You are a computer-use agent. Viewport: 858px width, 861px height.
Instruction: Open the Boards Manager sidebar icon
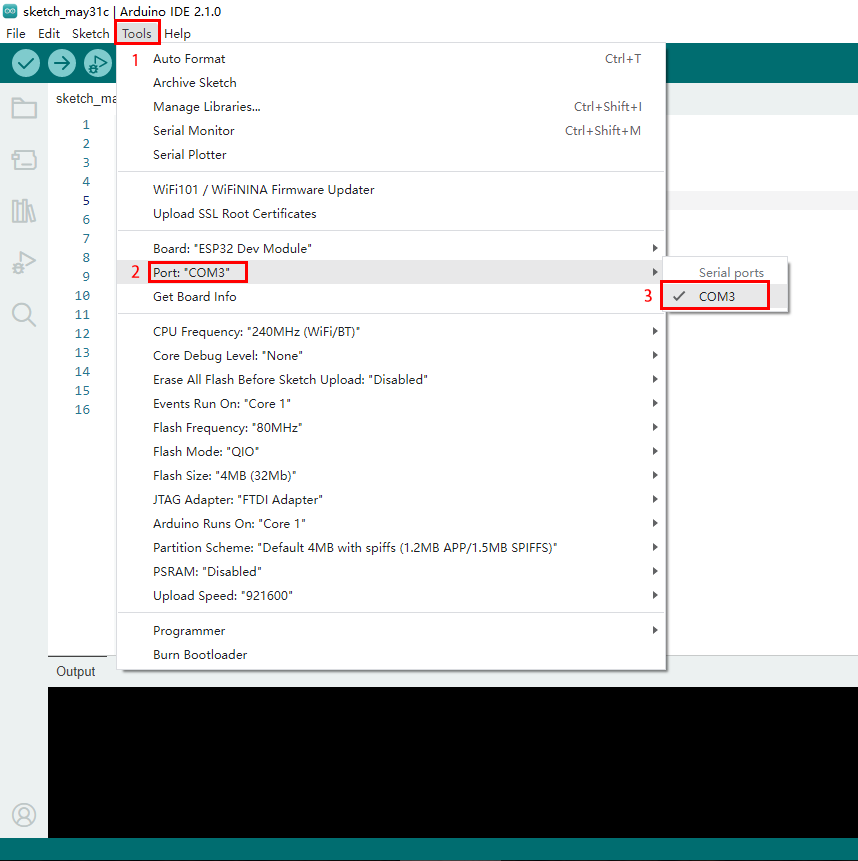pyautogui.click(x=24, y=160)
